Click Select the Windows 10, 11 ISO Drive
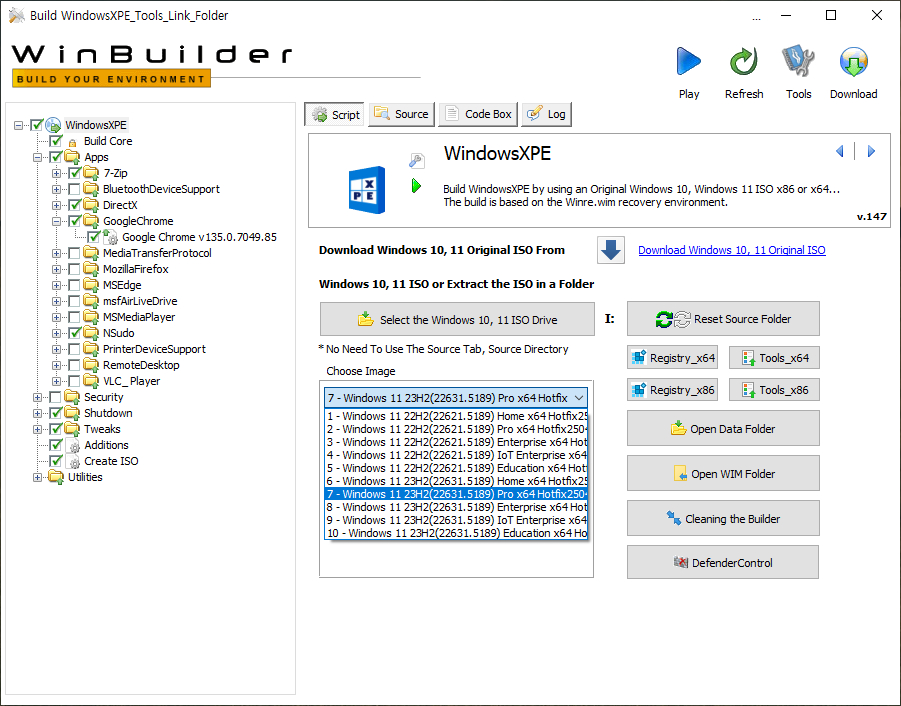 [x=457, y=319]
